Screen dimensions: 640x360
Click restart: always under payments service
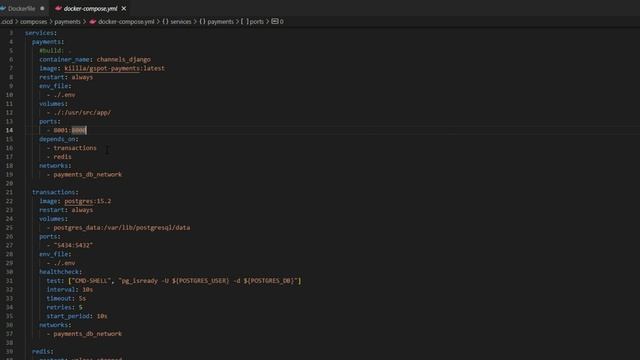66,77
